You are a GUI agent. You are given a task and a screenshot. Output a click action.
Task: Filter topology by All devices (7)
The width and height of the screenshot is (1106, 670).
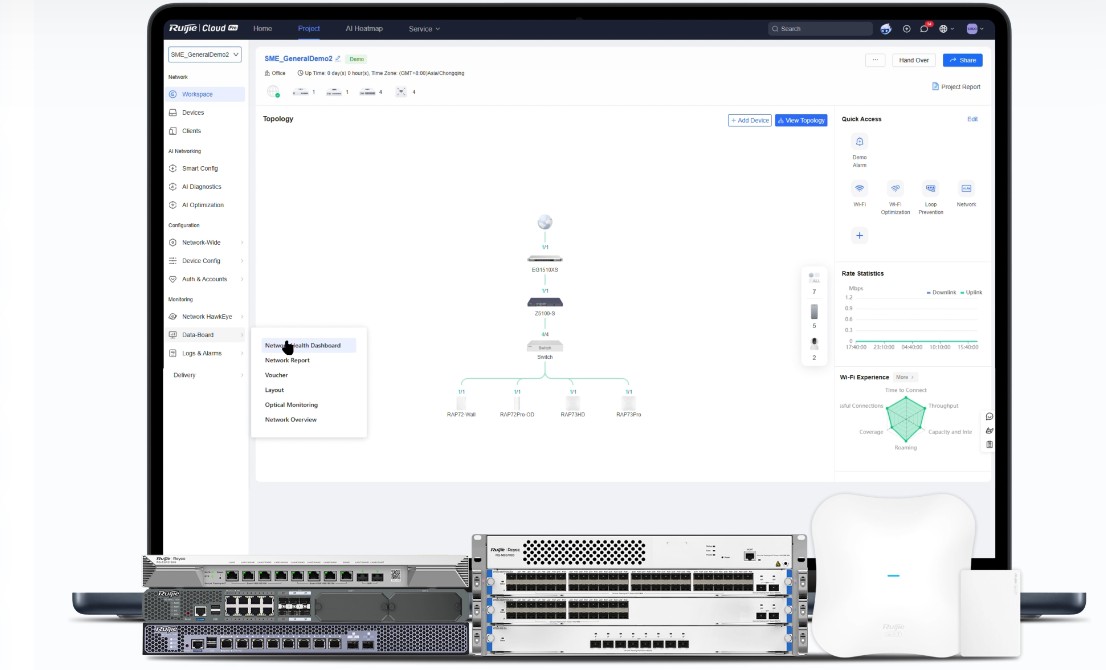[814, 283]
